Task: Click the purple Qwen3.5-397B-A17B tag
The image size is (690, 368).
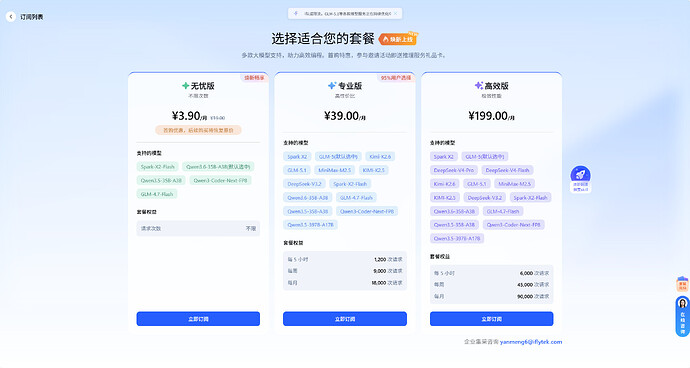Action: tap(457, 238)
